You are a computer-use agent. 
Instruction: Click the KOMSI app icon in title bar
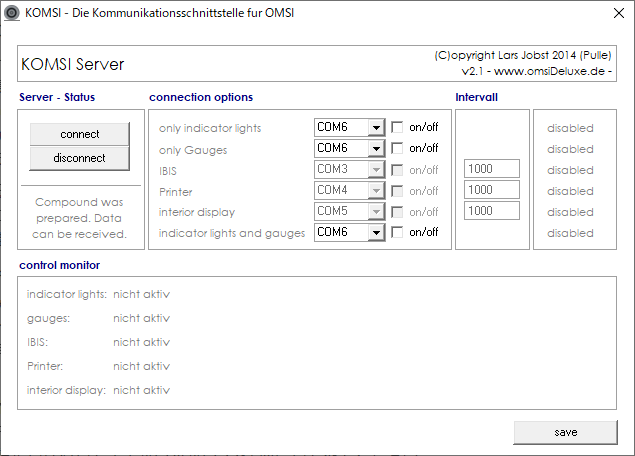pos(12,13)
